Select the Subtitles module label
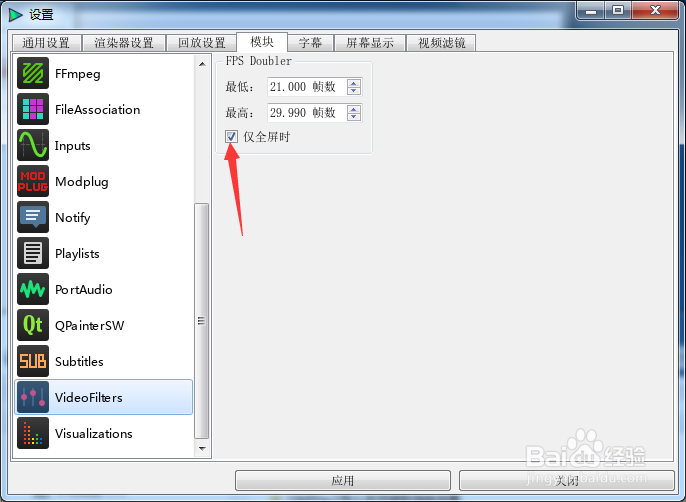686x502 pixels. (79, 362)
